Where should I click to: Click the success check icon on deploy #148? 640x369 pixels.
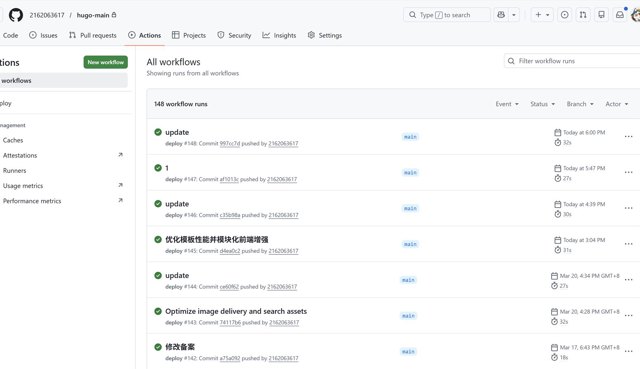click(158, 132)
